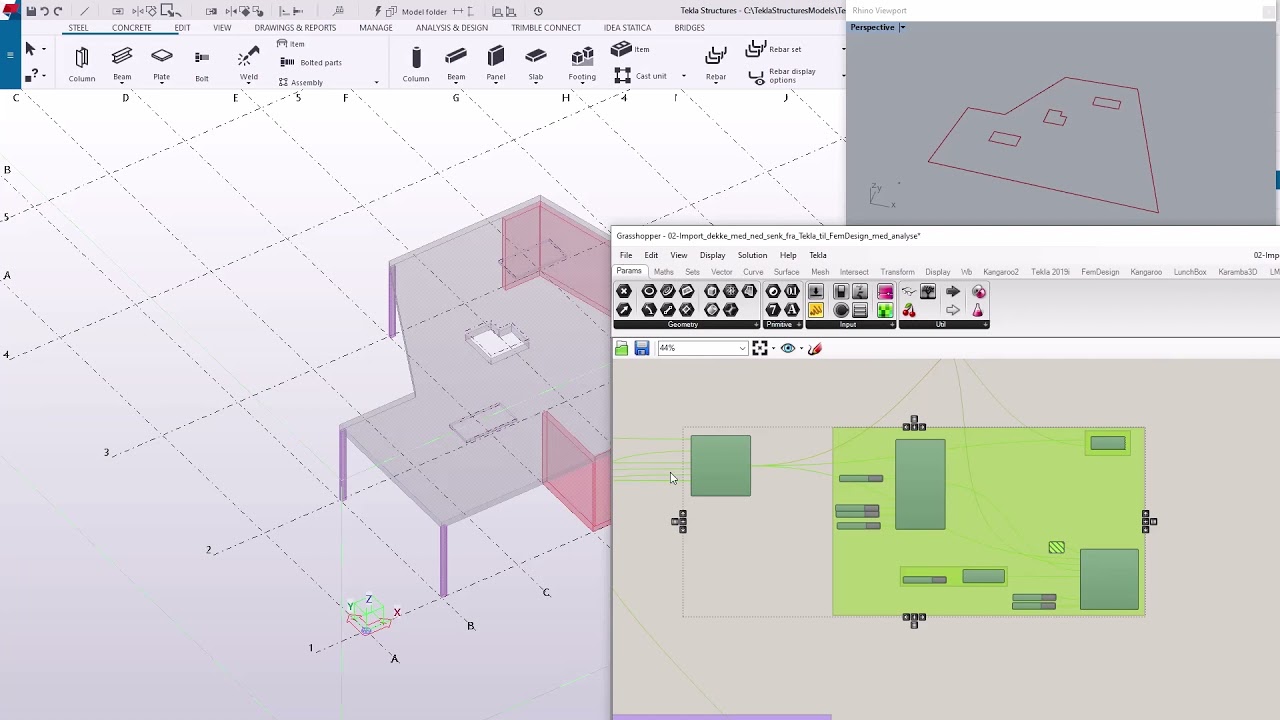Click the Tekla Save icon

tap(32, 11)
